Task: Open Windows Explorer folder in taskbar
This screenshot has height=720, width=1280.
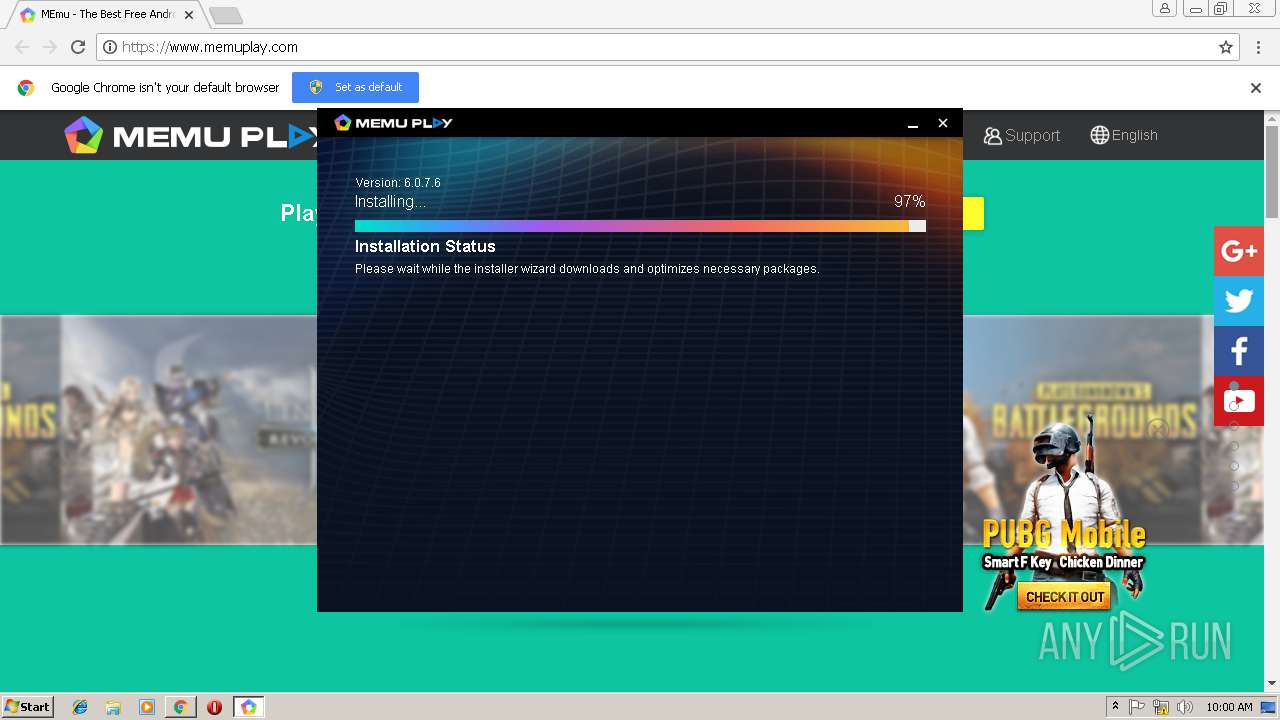Action: 113,707
